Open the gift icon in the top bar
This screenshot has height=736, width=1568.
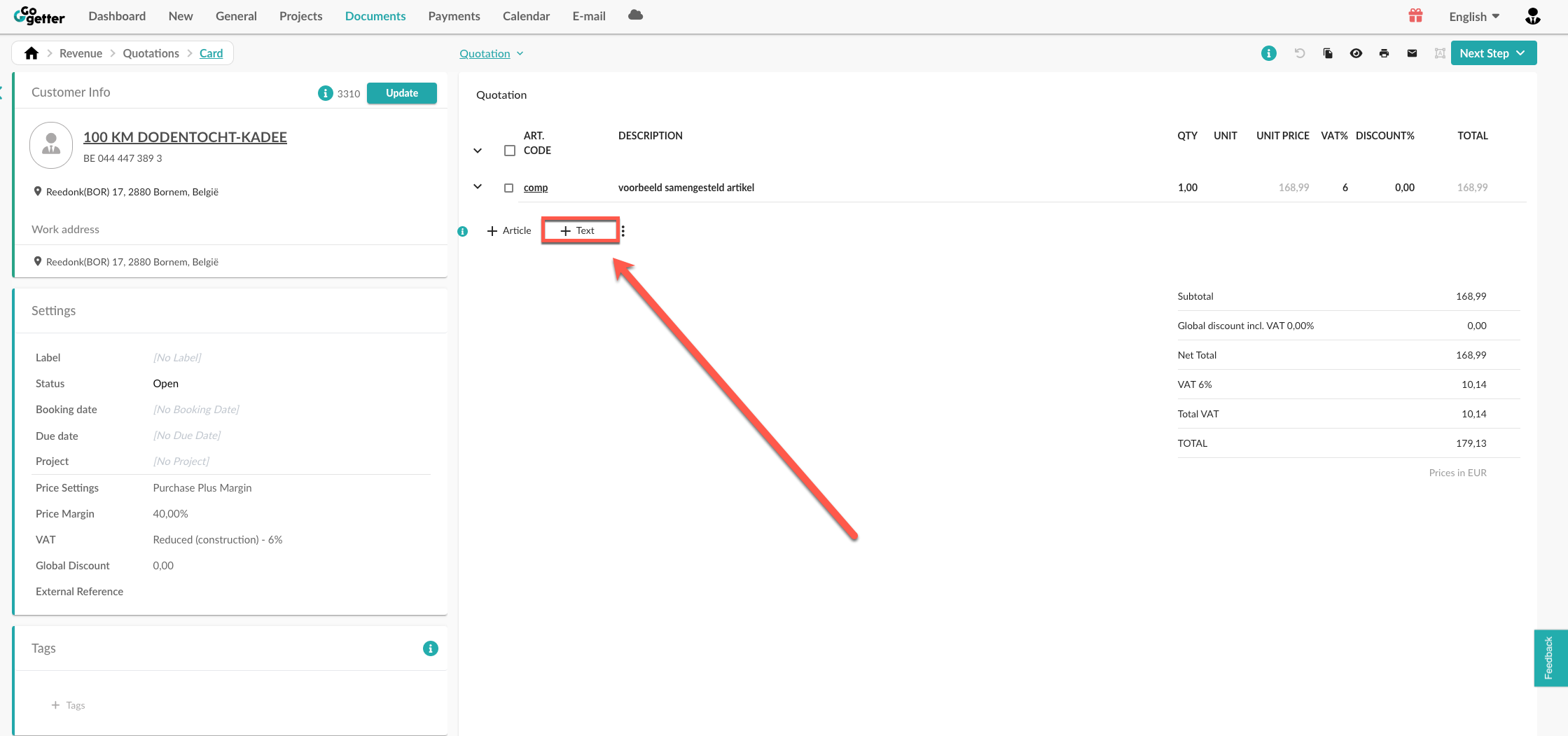click(x=1415, y=16)
